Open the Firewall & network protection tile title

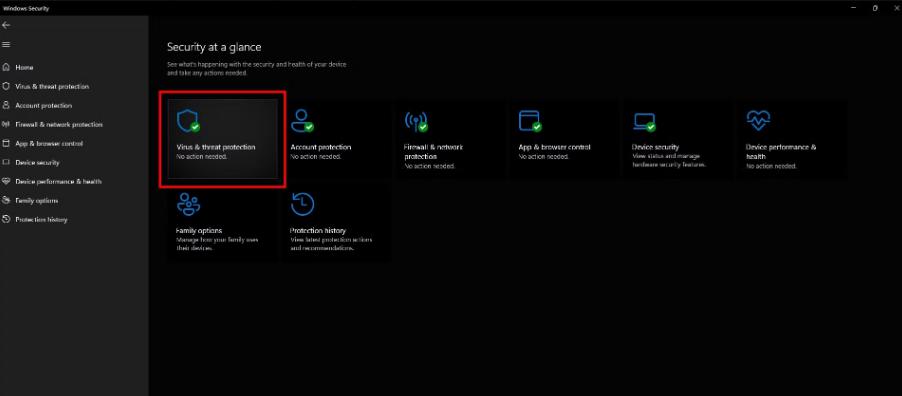click(433, 151)
